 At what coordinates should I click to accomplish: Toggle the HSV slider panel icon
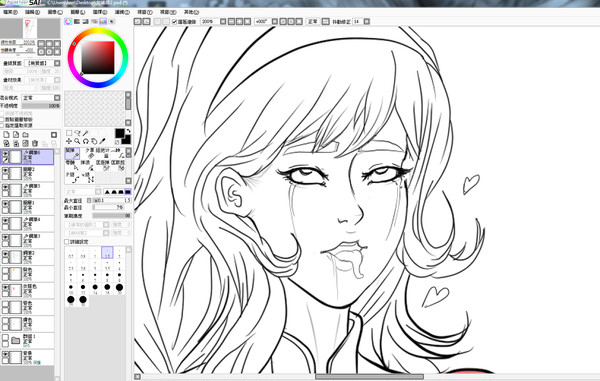point(85,21)
